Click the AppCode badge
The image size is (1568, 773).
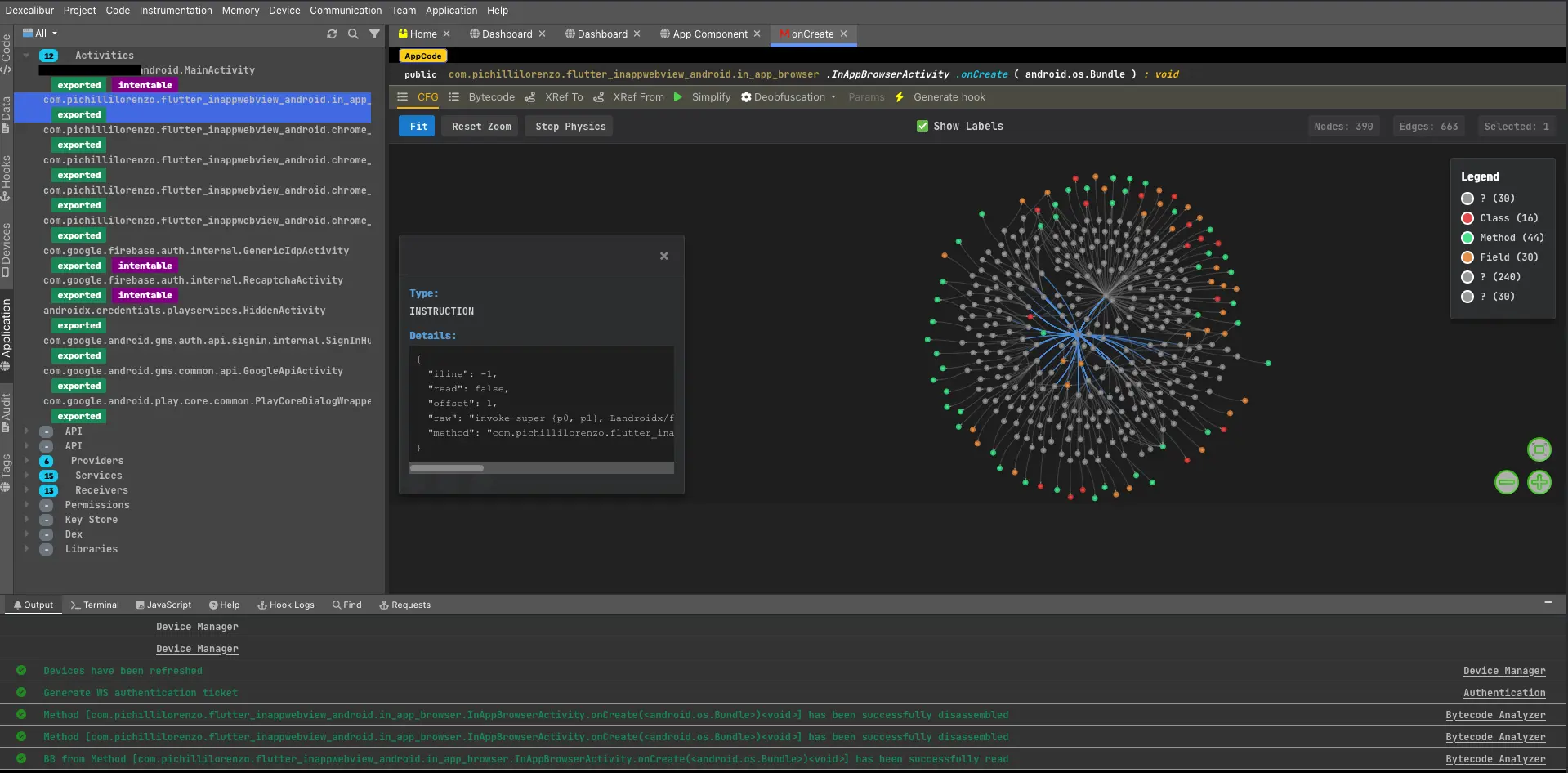pos(422,56)
